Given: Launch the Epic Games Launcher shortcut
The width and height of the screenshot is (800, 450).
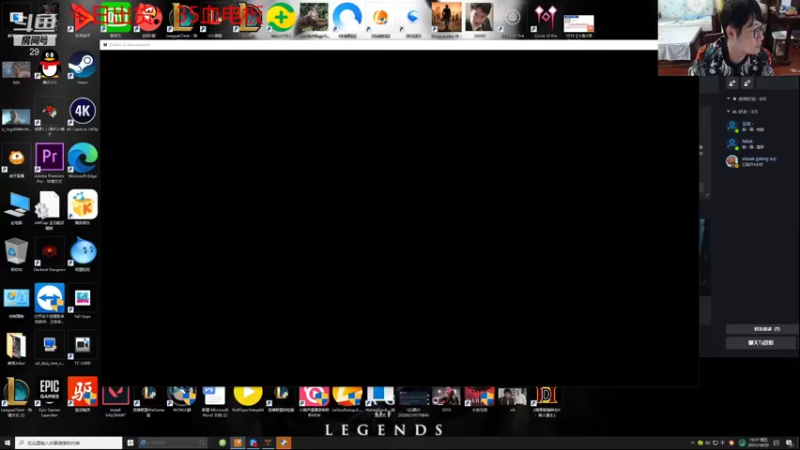Looking at the screenshot, I should coord(49,397).
